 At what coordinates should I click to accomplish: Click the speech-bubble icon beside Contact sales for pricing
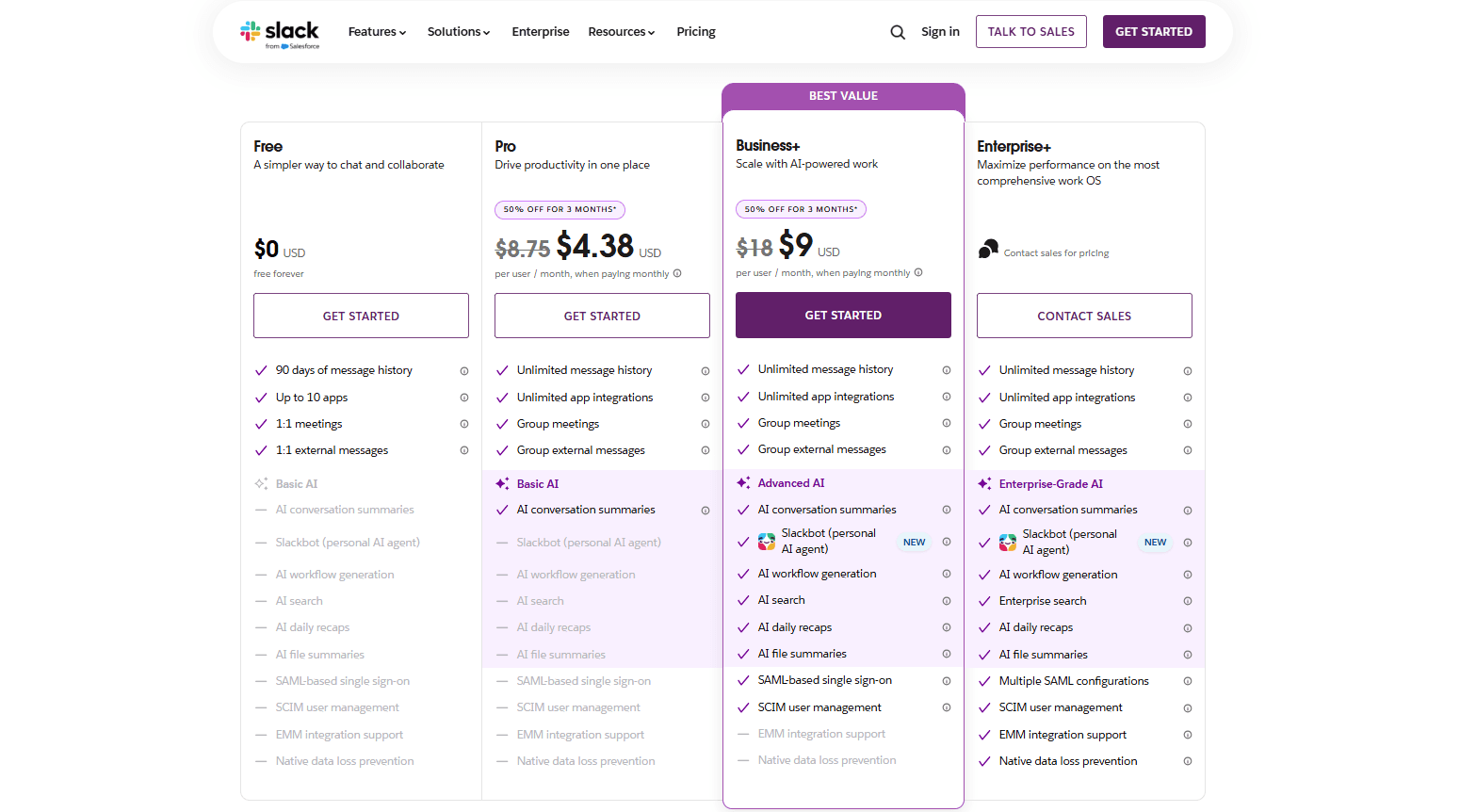pyautogui.click(x=988, y=247)
